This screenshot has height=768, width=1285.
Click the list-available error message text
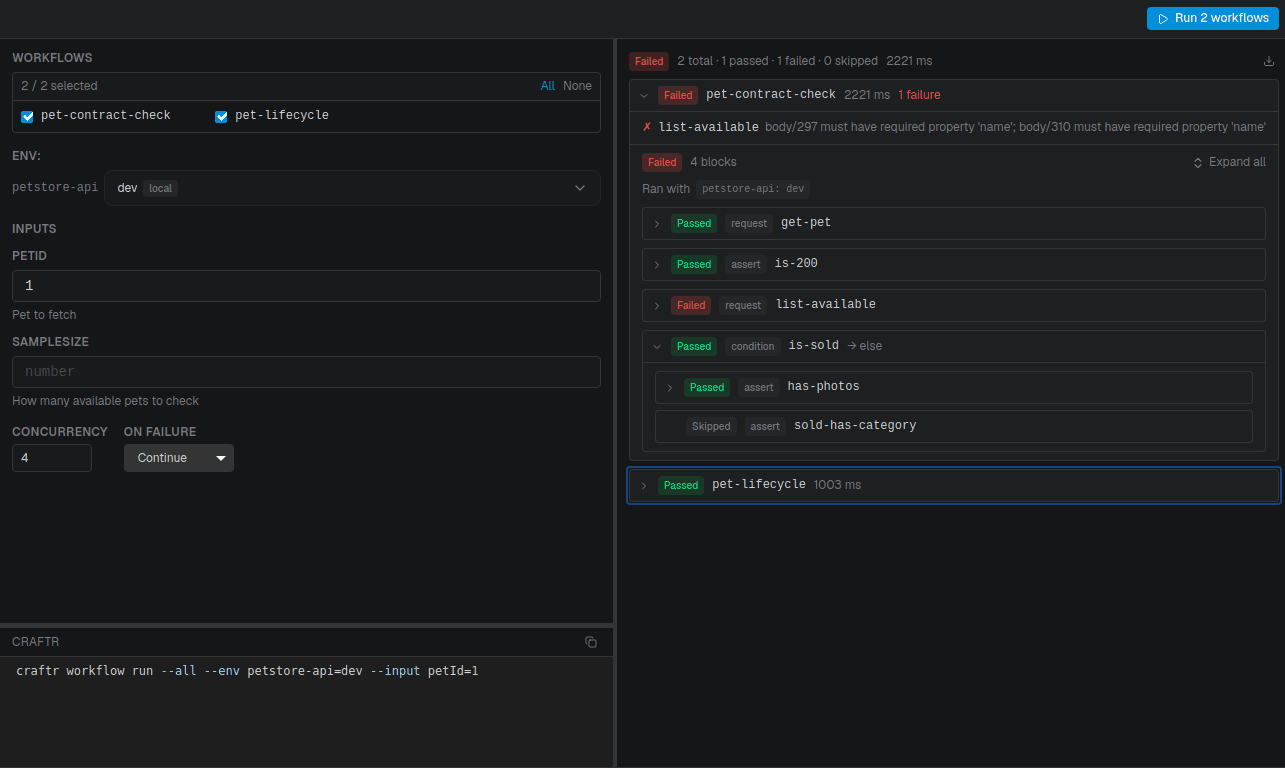(1015, 127)
